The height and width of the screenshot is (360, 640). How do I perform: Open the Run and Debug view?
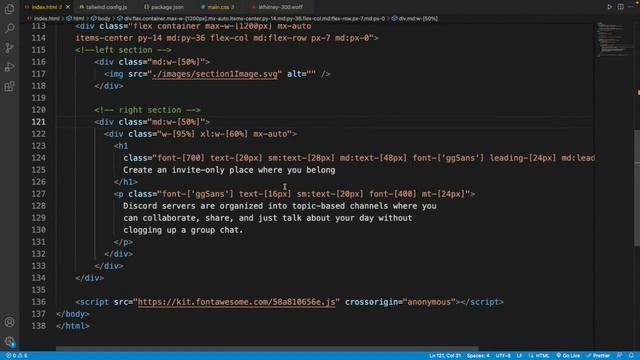click(x=9, y=67)
